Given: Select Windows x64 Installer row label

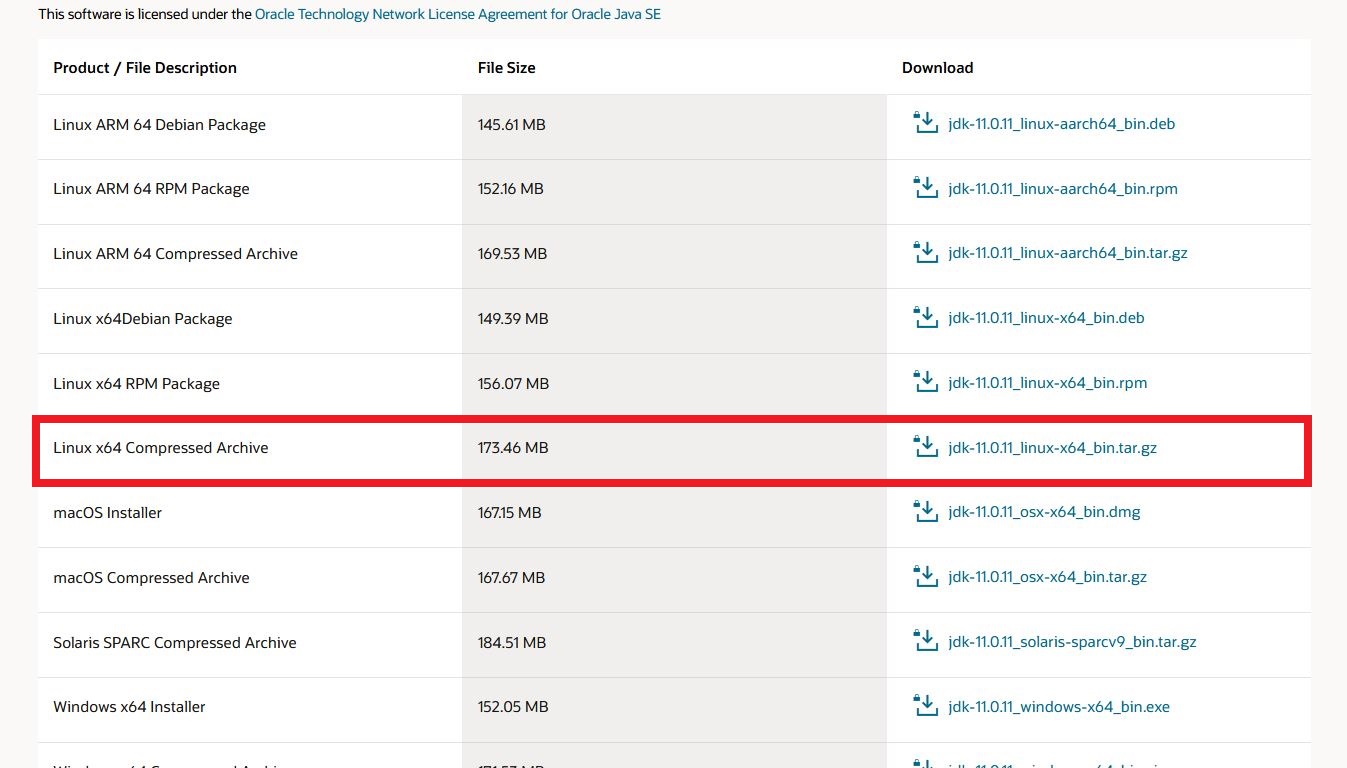Looking at the screenshot, I should 130,707.
